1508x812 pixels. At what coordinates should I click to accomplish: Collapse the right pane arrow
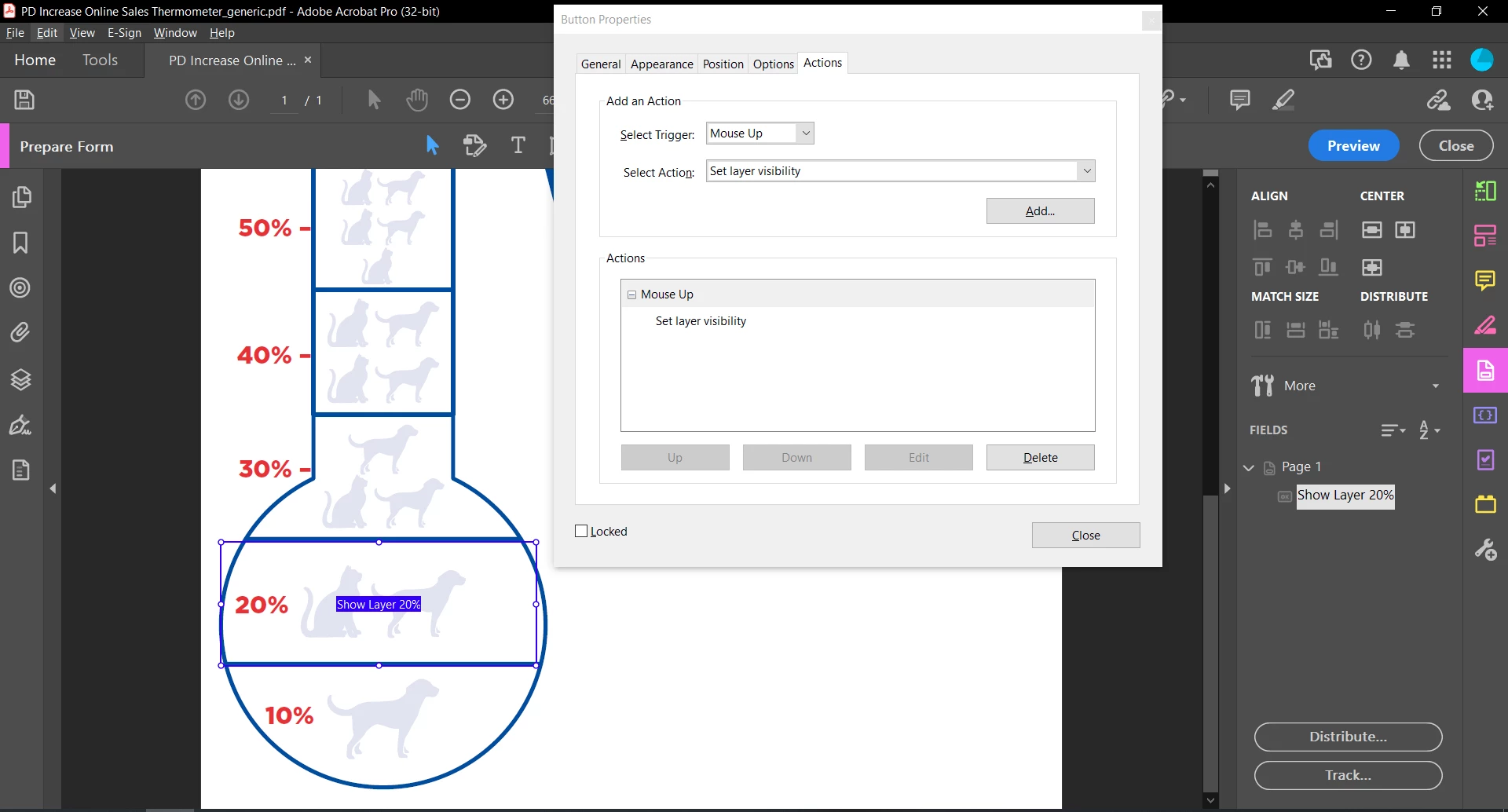tap(1227, 488)
